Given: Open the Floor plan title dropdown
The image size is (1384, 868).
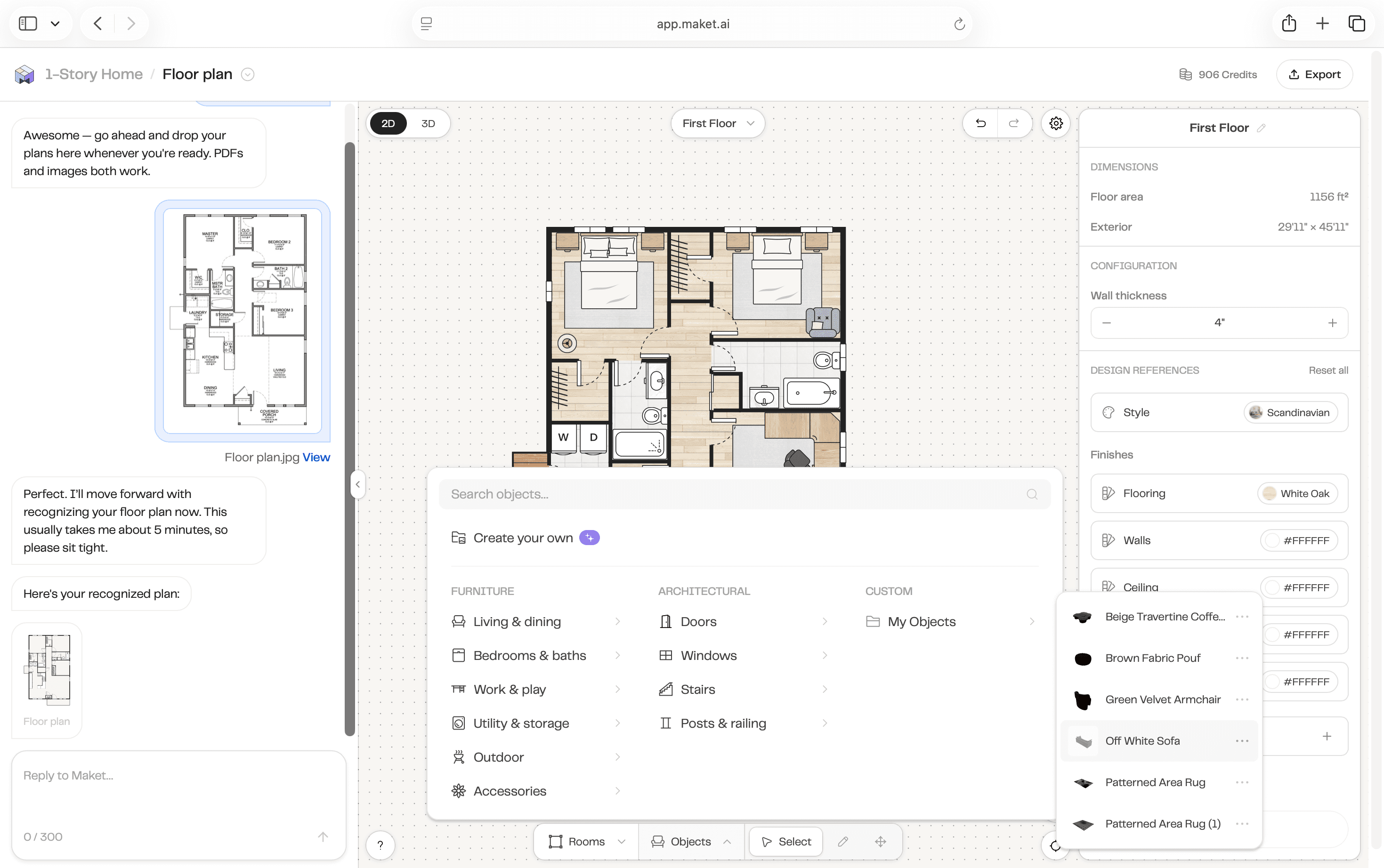Looking at the screenshot, I should pyautogui.click(x=248, y=75).
